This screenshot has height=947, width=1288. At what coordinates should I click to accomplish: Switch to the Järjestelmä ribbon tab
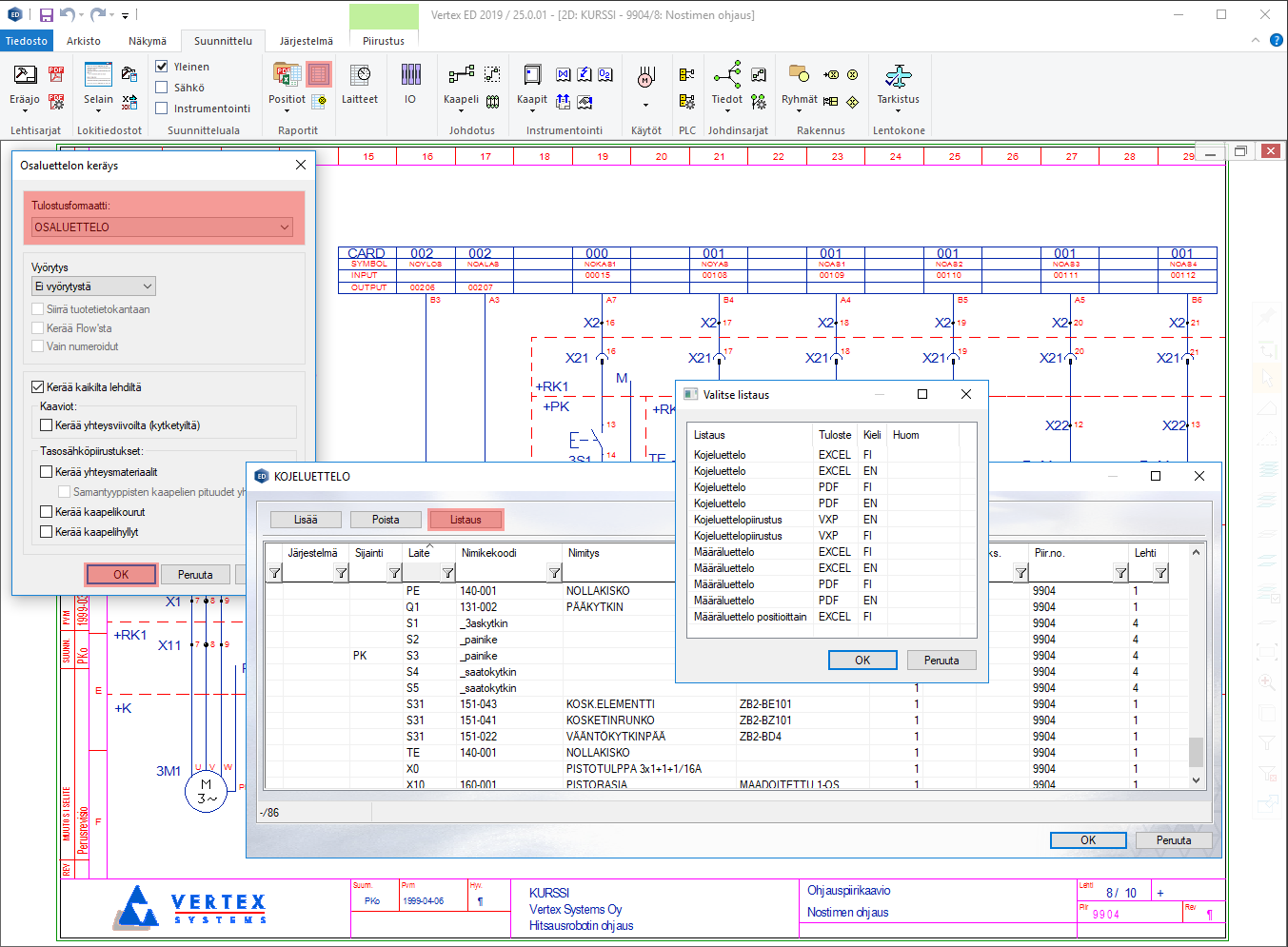306,41
